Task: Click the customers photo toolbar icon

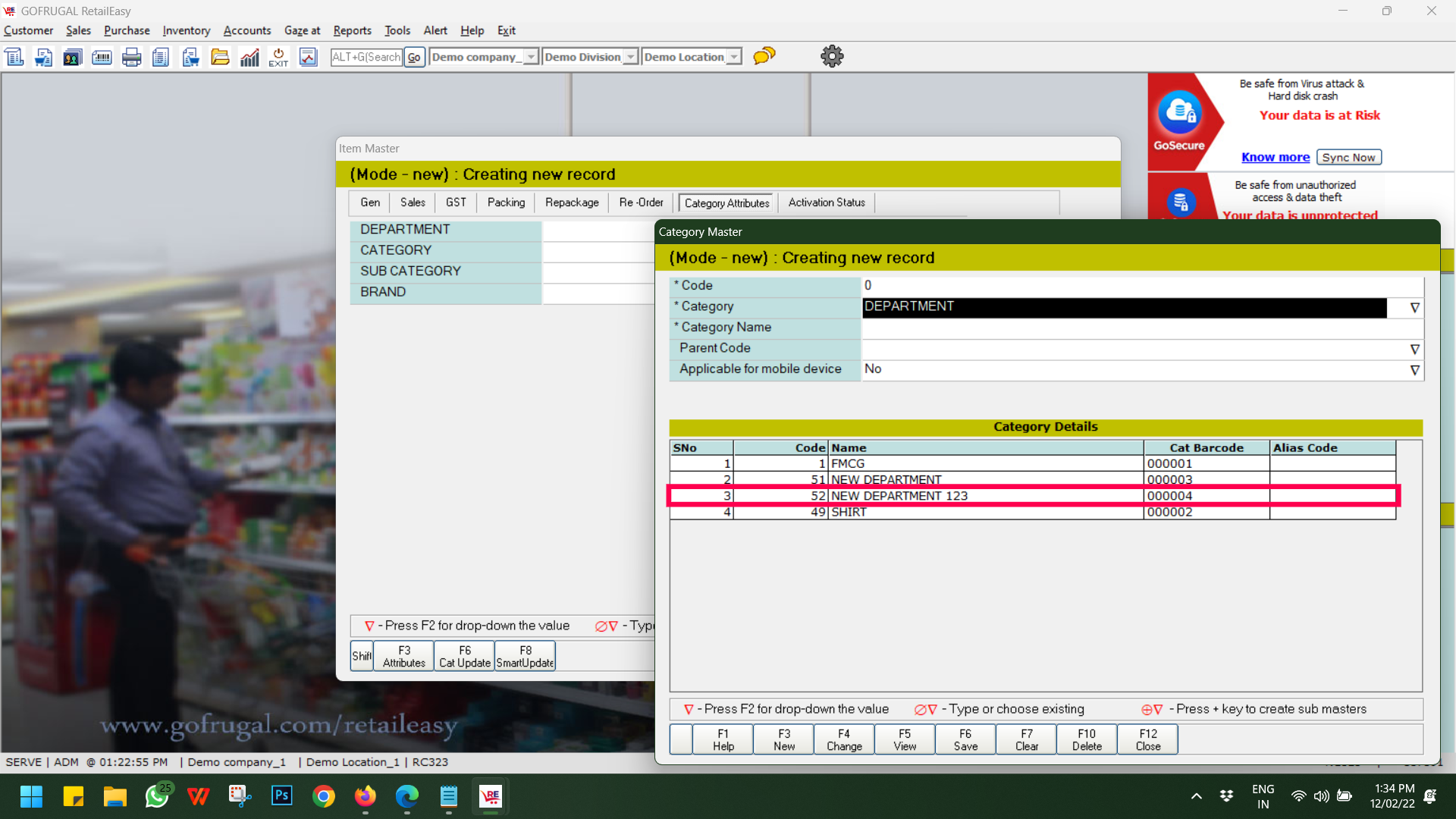Action: 73,57
